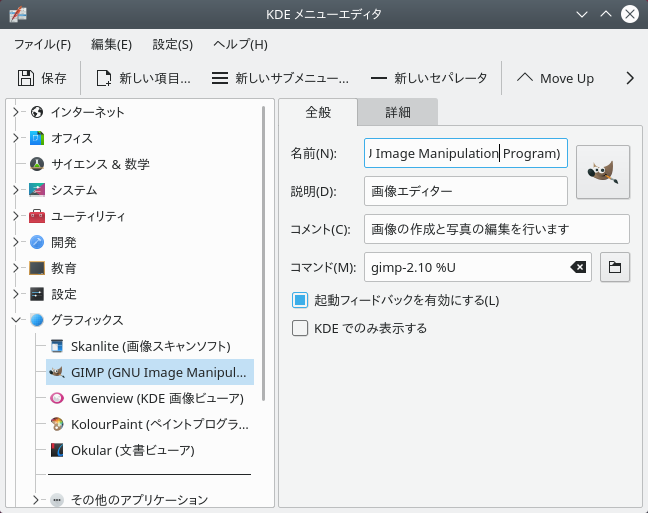The height and width of the screenshot is (513, 648).
Task: Click the システム category icon
Action: click(x=37, y=190)
